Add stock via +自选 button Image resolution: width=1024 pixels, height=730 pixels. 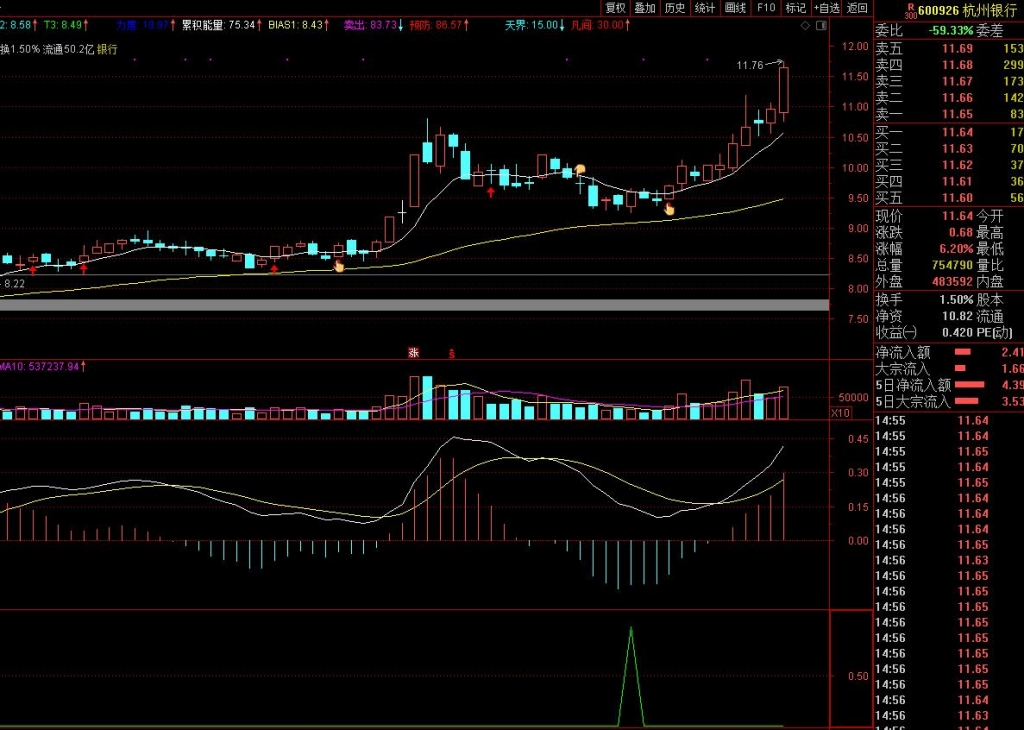[x=827, y=8]
